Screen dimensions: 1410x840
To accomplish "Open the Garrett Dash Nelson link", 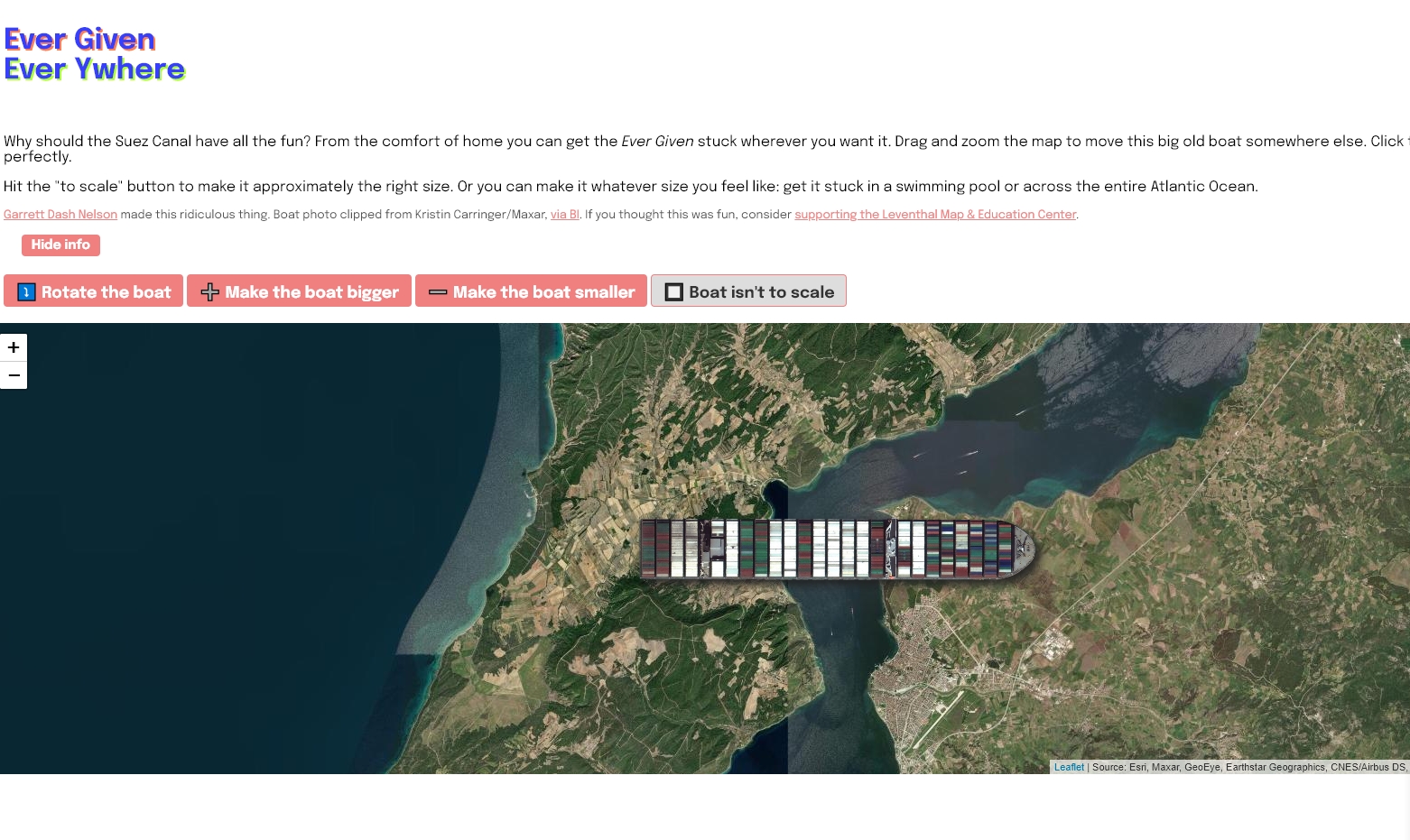I will 60,215.
